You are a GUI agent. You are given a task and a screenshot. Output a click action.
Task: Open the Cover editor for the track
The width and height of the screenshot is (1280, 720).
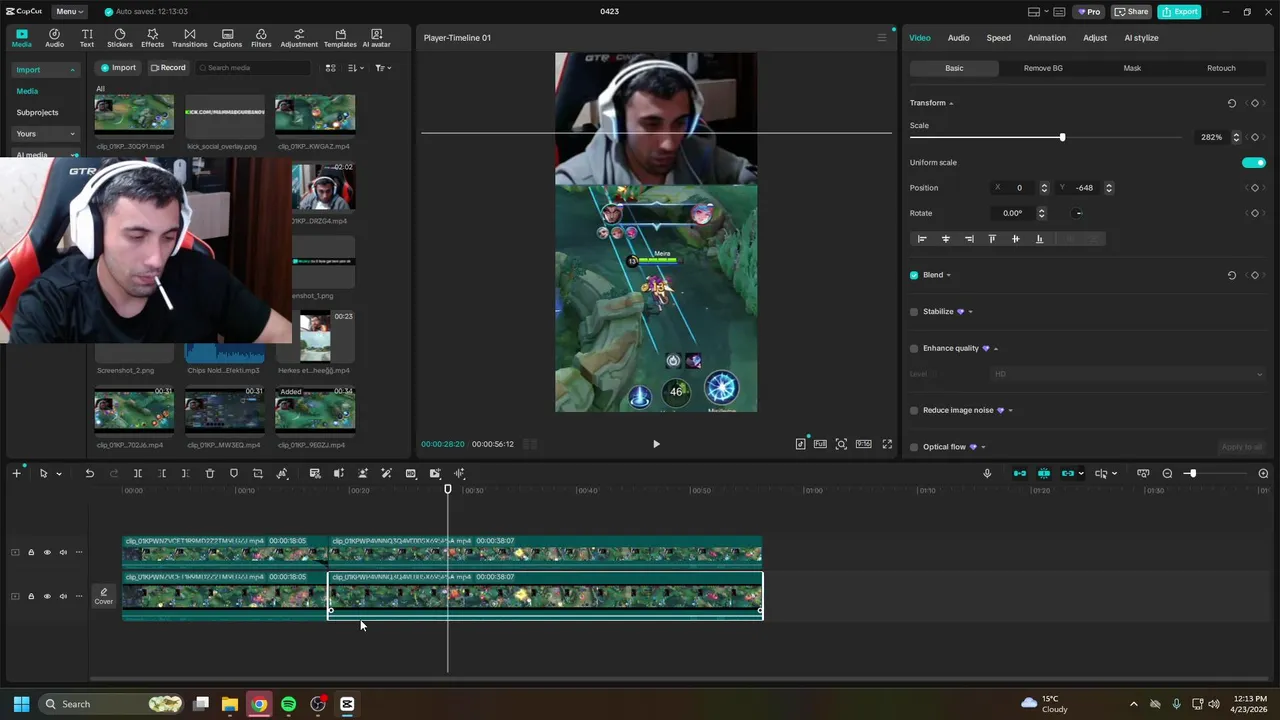(104, 596)
